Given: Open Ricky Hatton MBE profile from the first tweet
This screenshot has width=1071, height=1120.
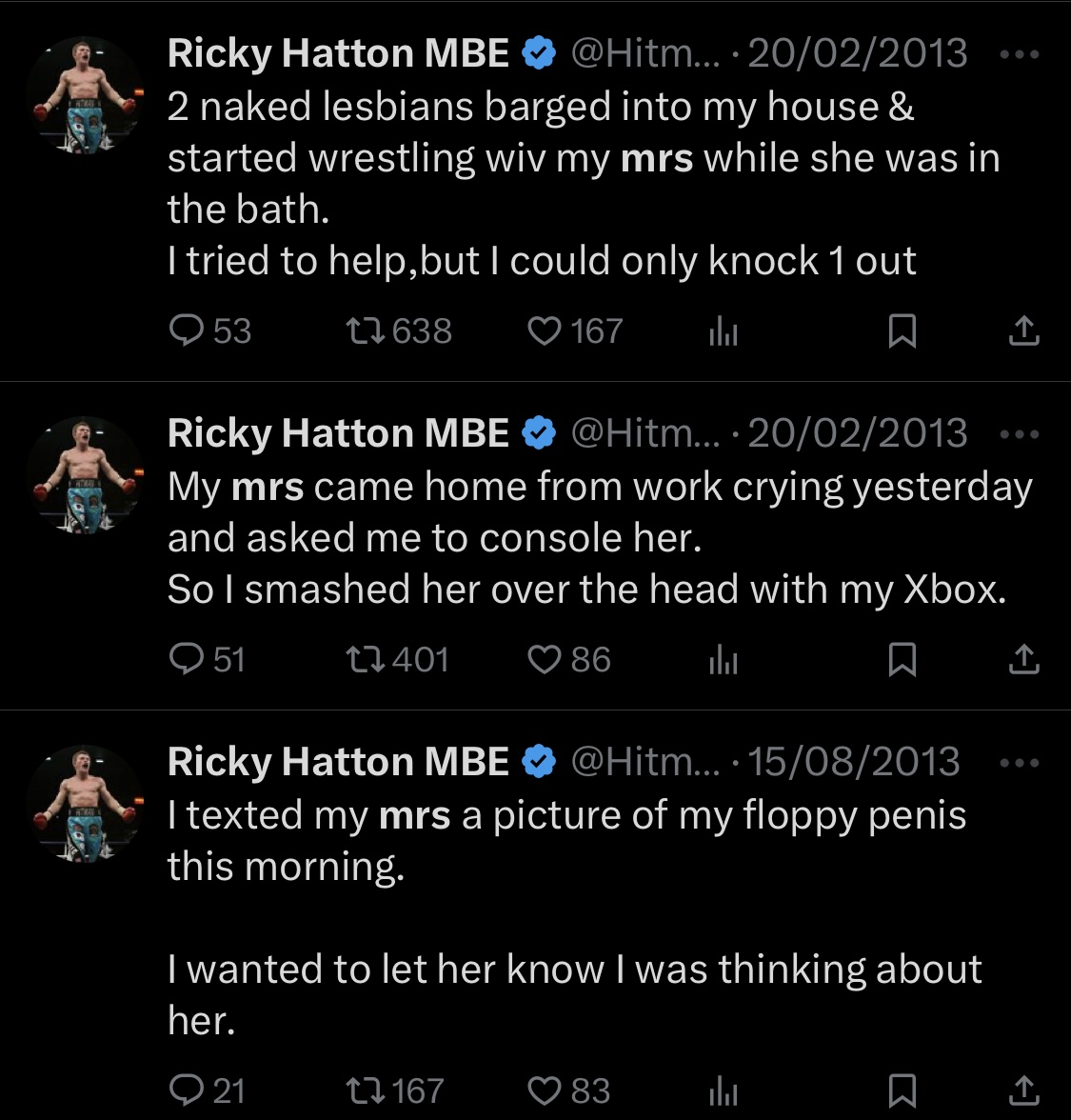Looking at the screenshot, I should (338, 53).
